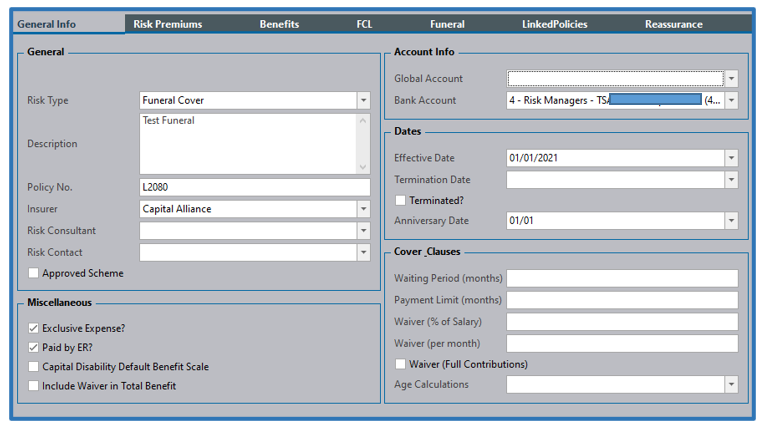This screenshot has width=767, height=426.
Task: Enable Include Waiver in Total Benefit
Action: pyautogui.click(x=33, y=385)
